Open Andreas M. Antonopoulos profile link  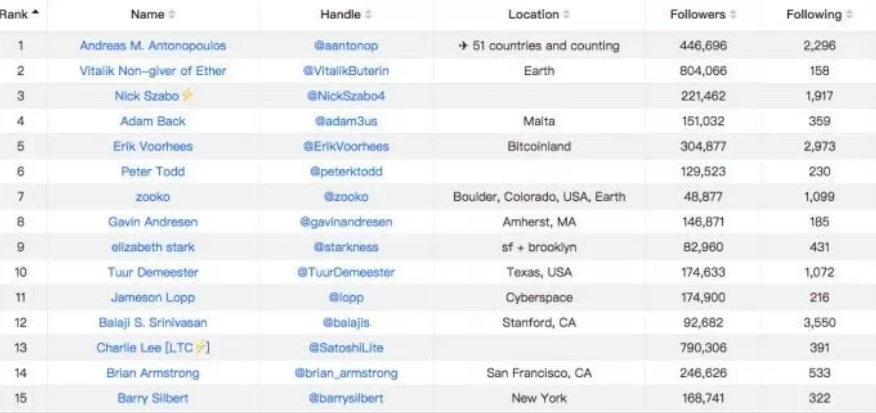point(153,46)
